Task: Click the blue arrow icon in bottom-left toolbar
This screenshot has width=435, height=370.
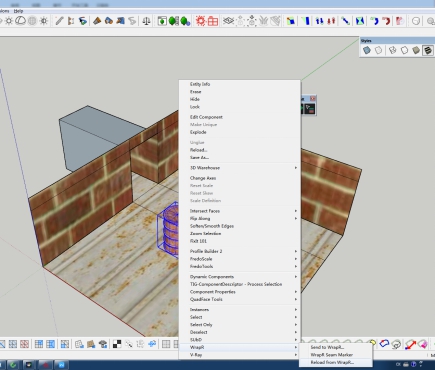Action: [152, 344]
